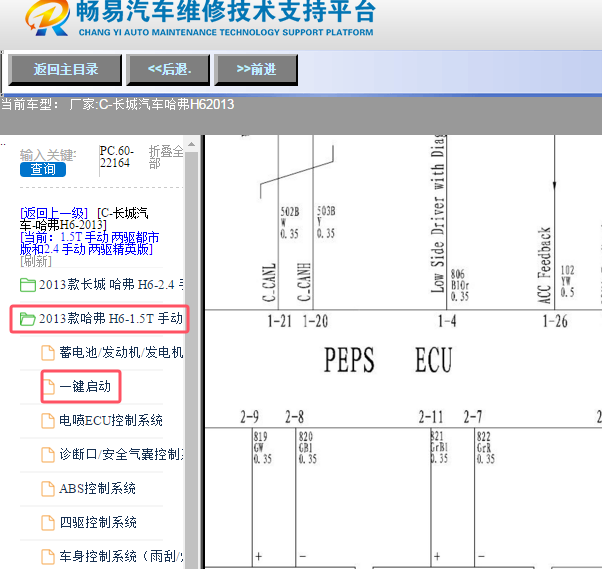The height and width of the screenshot is (569, 602).
Task: Go back with the <<后退 button
Action: click(x=168, y=69)
